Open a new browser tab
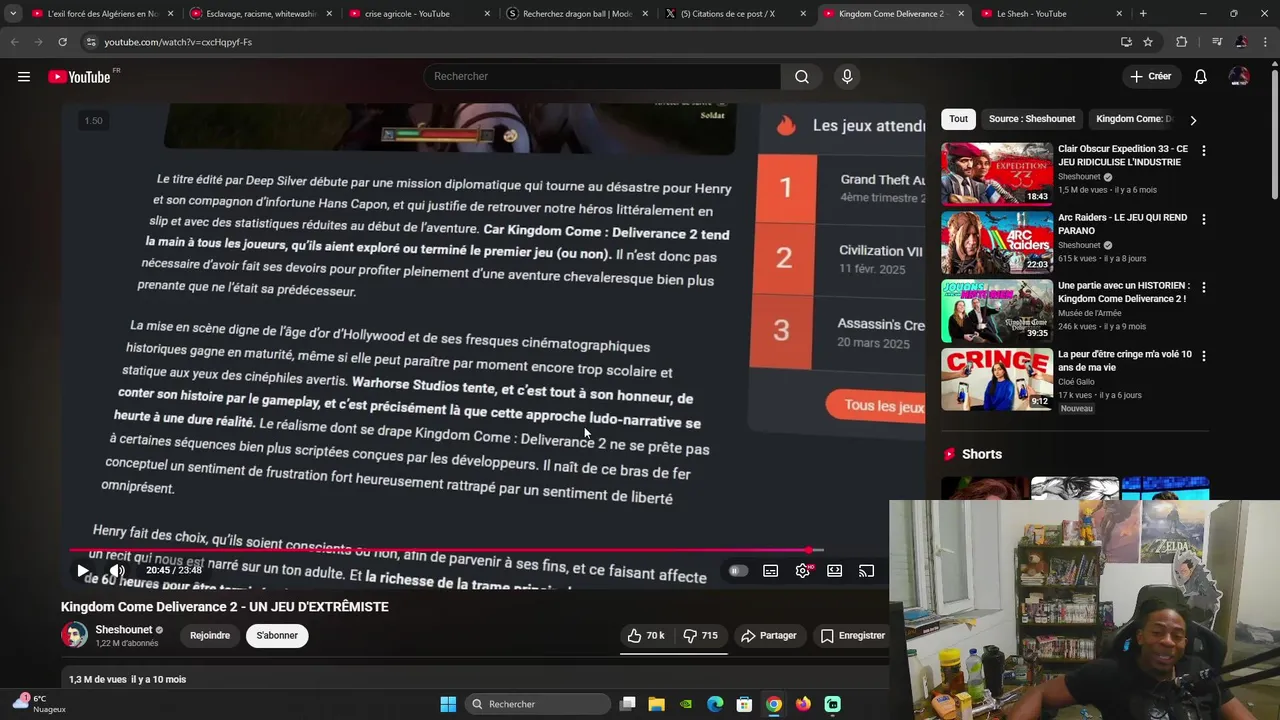Image resolution: width=1280 pixels, height=720 pixels. tap(1143, 14)
